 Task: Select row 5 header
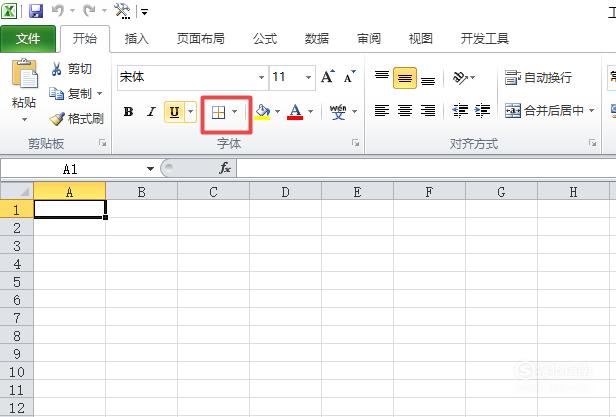tap(17, 282)
